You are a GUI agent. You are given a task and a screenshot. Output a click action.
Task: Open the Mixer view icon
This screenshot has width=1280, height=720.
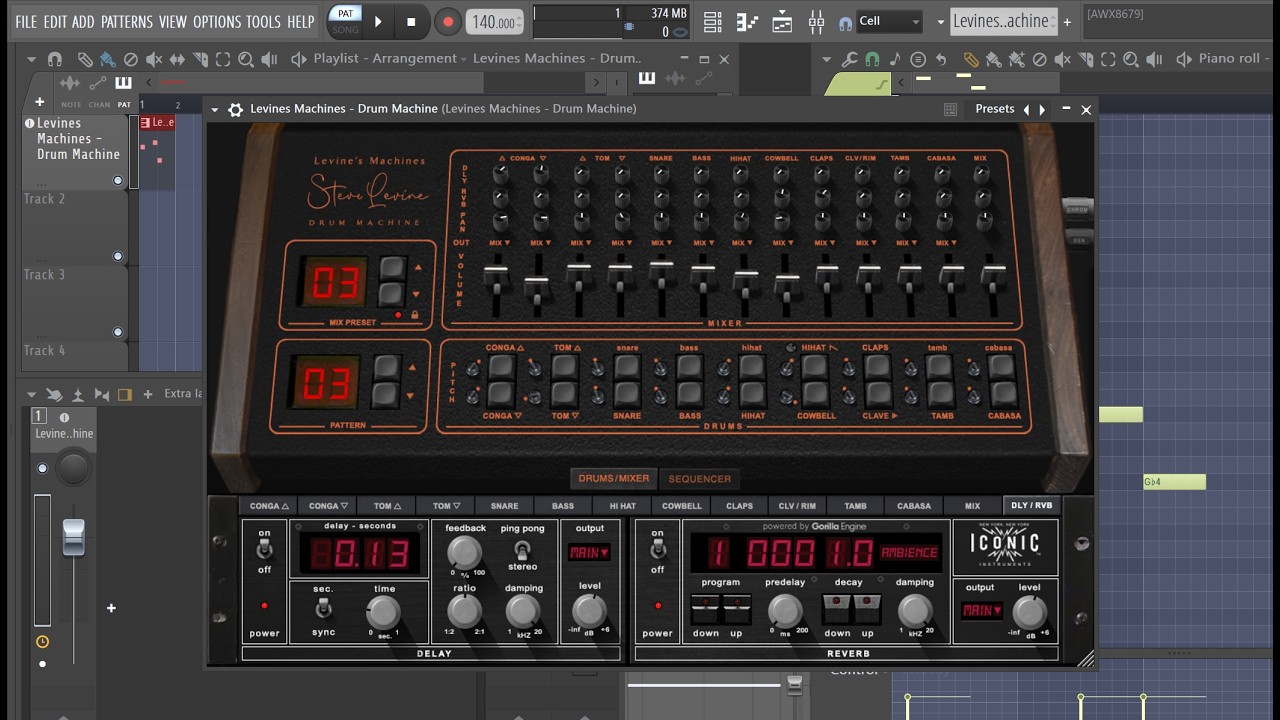click(816, 21)
